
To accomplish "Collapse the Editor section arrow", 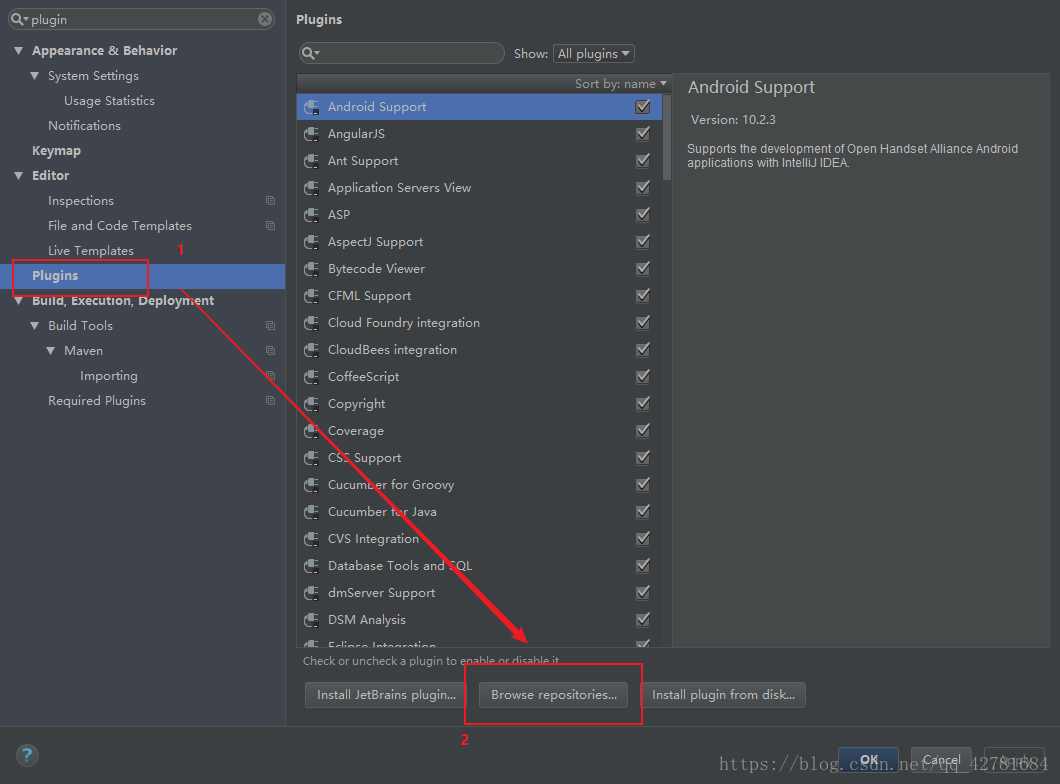I will [18, 176].
